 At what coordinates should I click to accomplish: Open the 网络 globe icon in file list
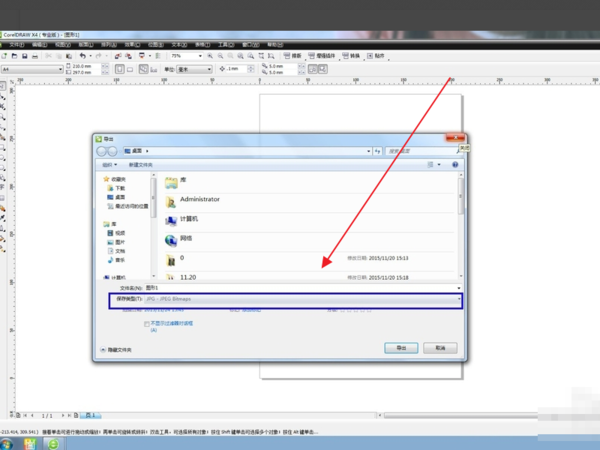coord(171,240)
